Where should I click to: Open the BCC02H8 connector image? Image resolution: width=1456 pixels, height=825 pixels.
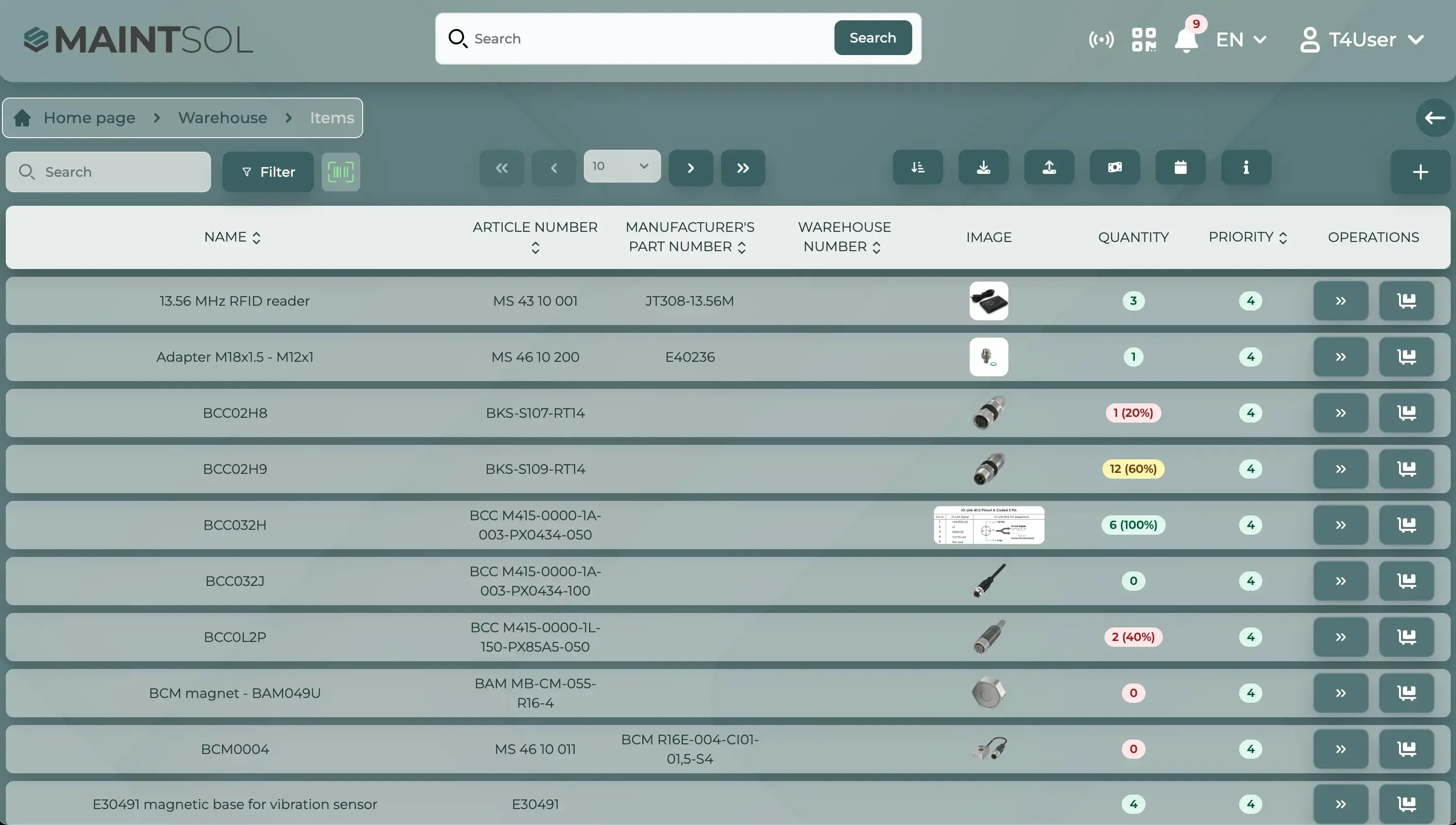click(989, 413)
